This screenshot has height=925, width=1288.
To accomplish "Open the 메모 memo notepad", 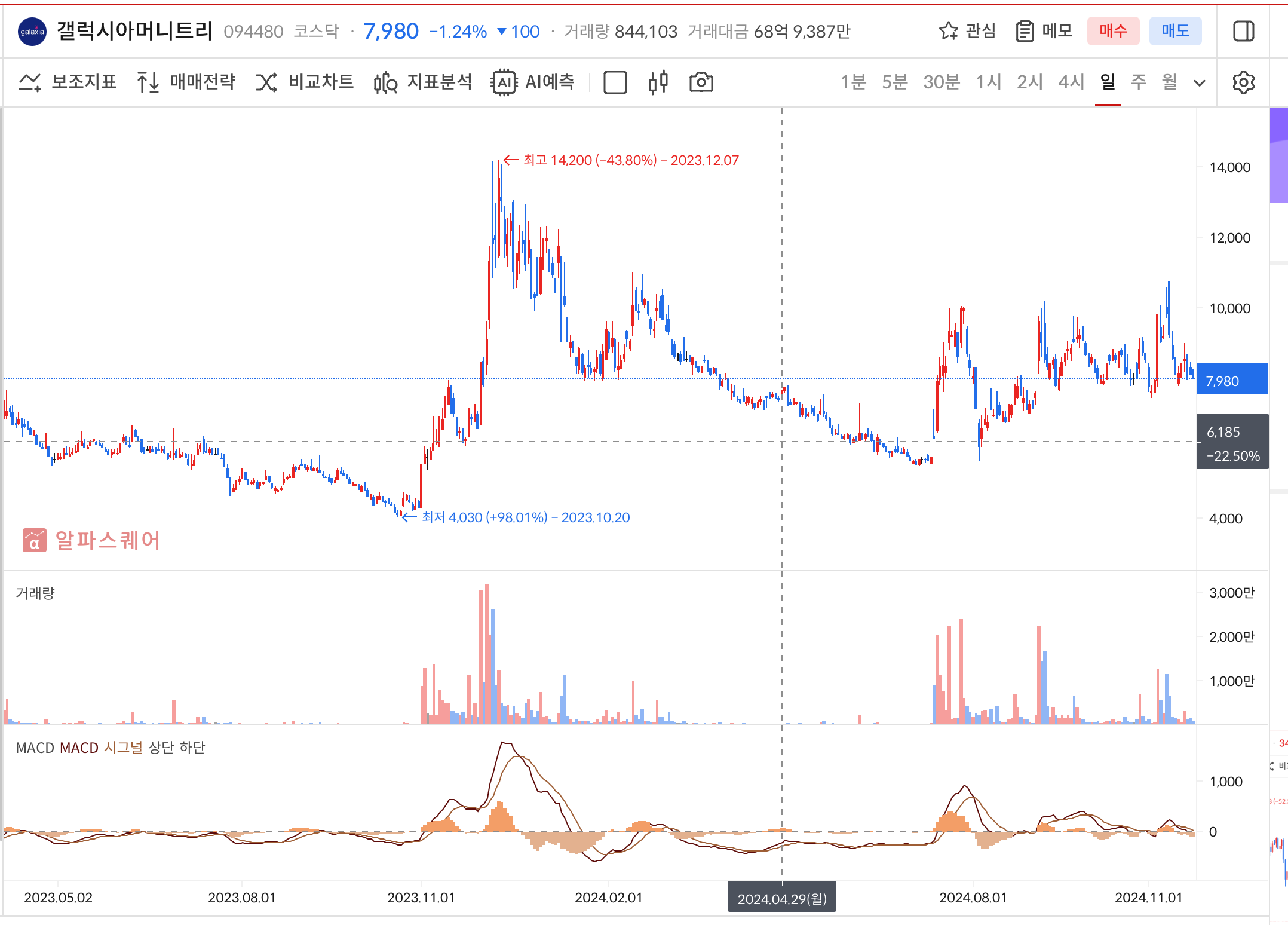I will pos(1044,31).
